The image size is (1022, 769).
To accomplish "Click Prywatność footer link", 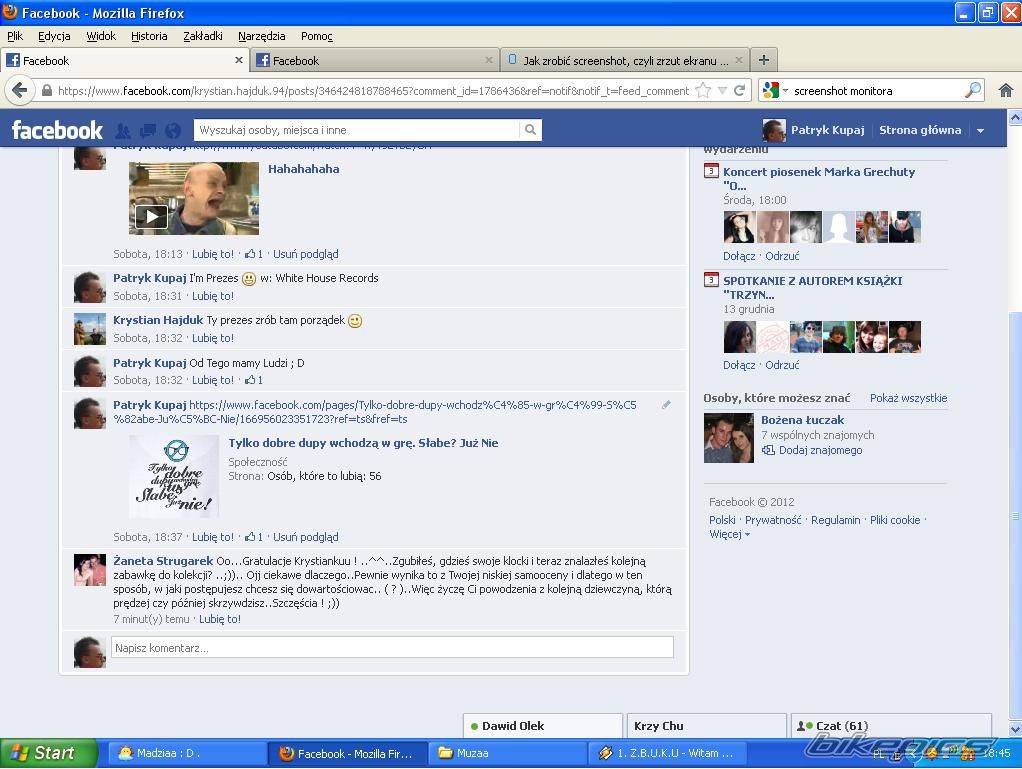I will coord(773,520).
